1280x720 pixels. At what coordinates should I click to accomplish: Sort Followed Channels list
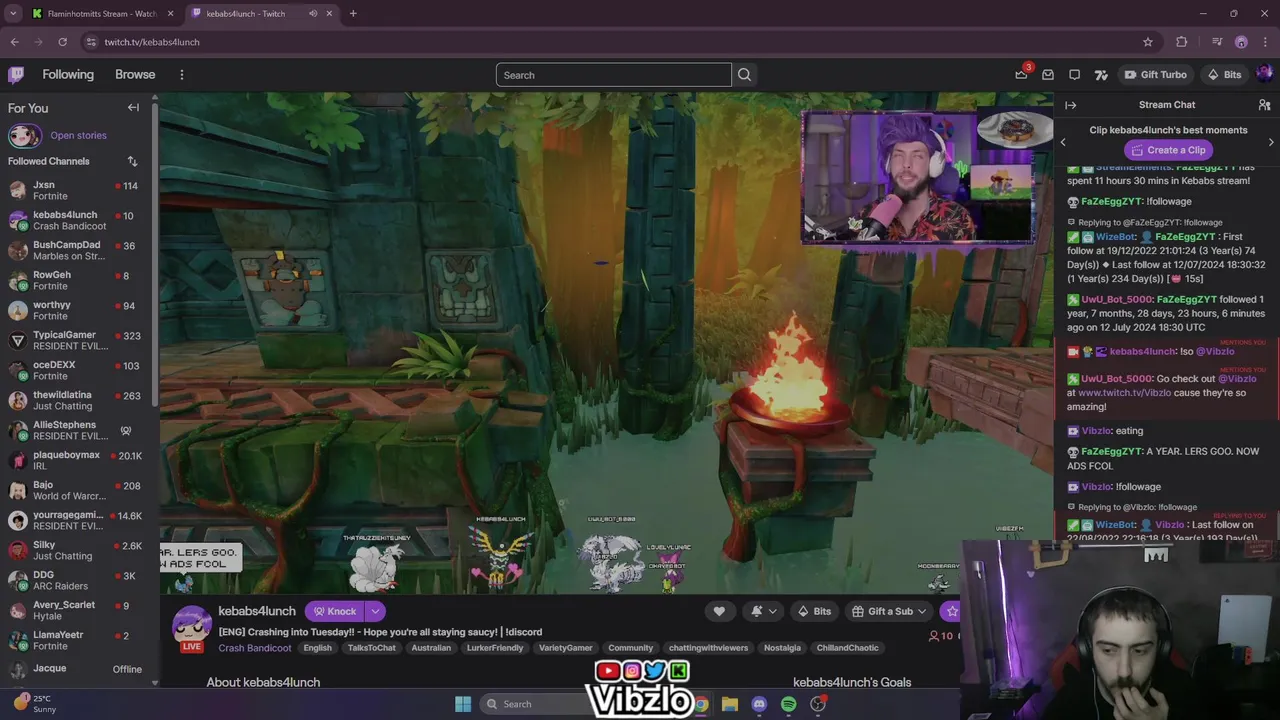click(132, 161)
